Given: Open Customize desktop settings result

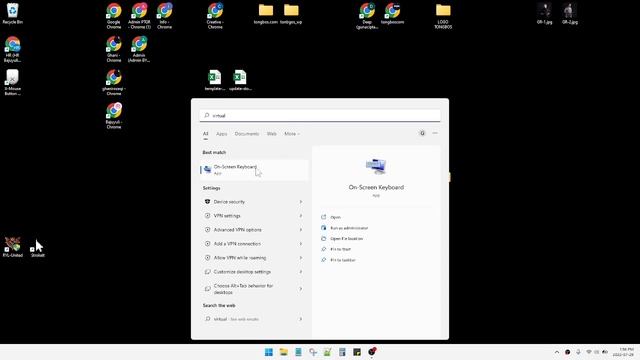Looking at the screenshot, I should click(242, 272).
